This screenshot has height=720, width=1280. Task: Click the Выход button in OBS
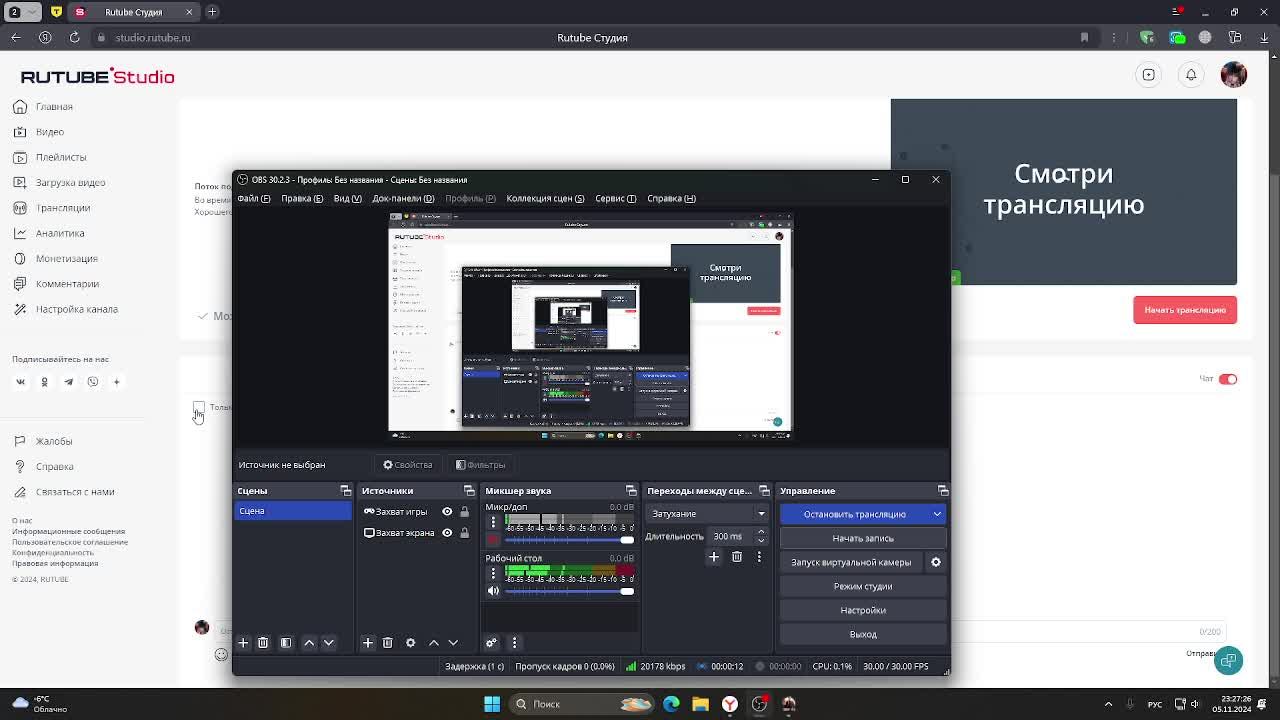[863, 634]
